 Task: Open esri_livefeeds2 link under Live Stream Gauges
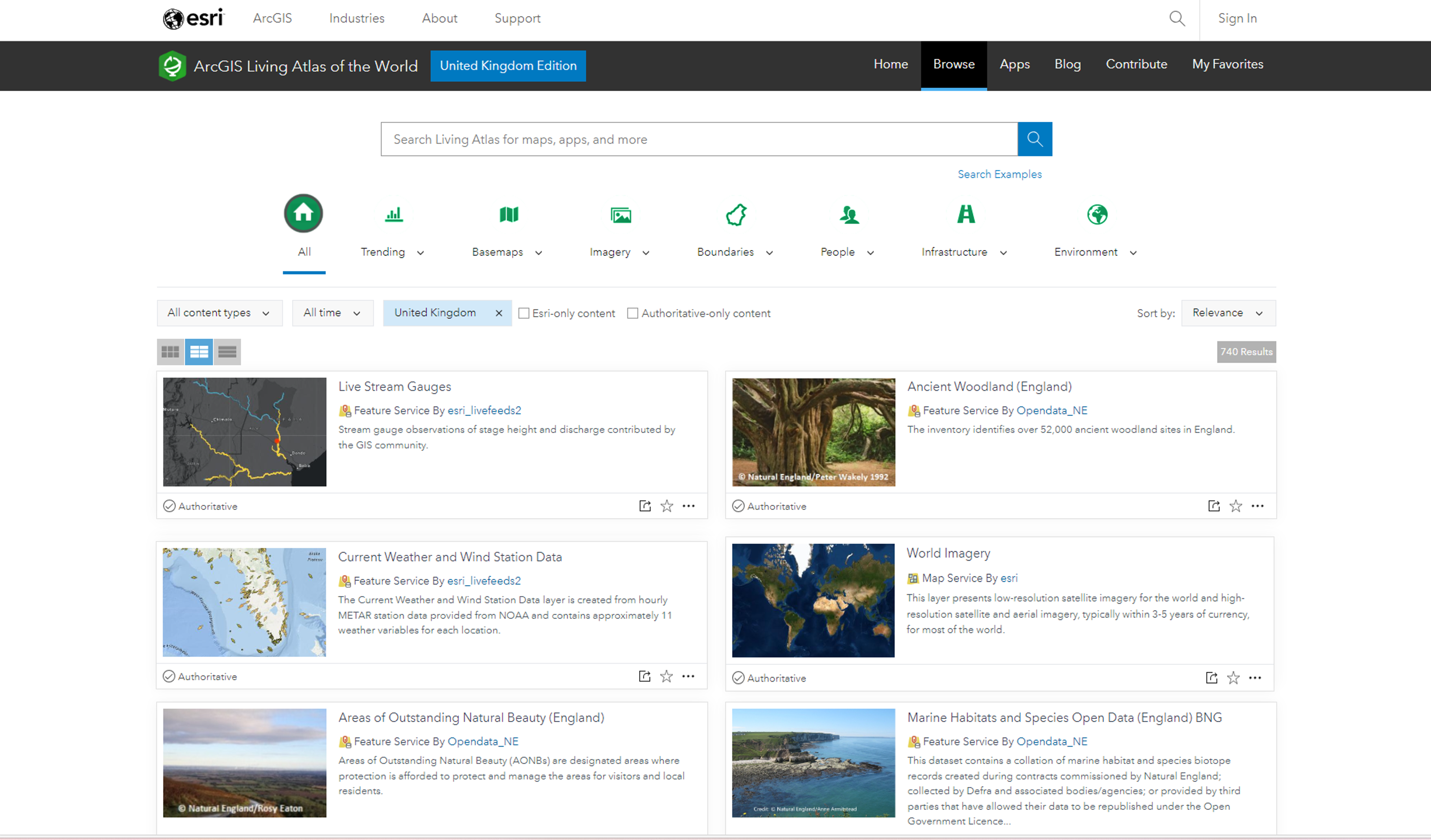coord(485,410)
